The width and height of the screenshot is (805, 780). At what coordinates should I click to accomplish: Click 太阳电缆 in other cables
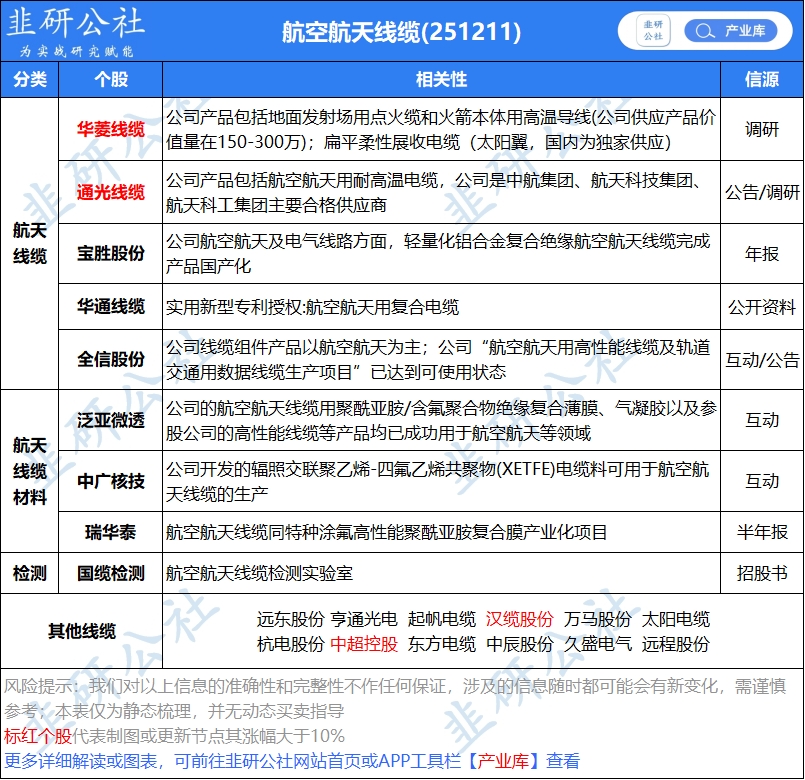point(676,619)
